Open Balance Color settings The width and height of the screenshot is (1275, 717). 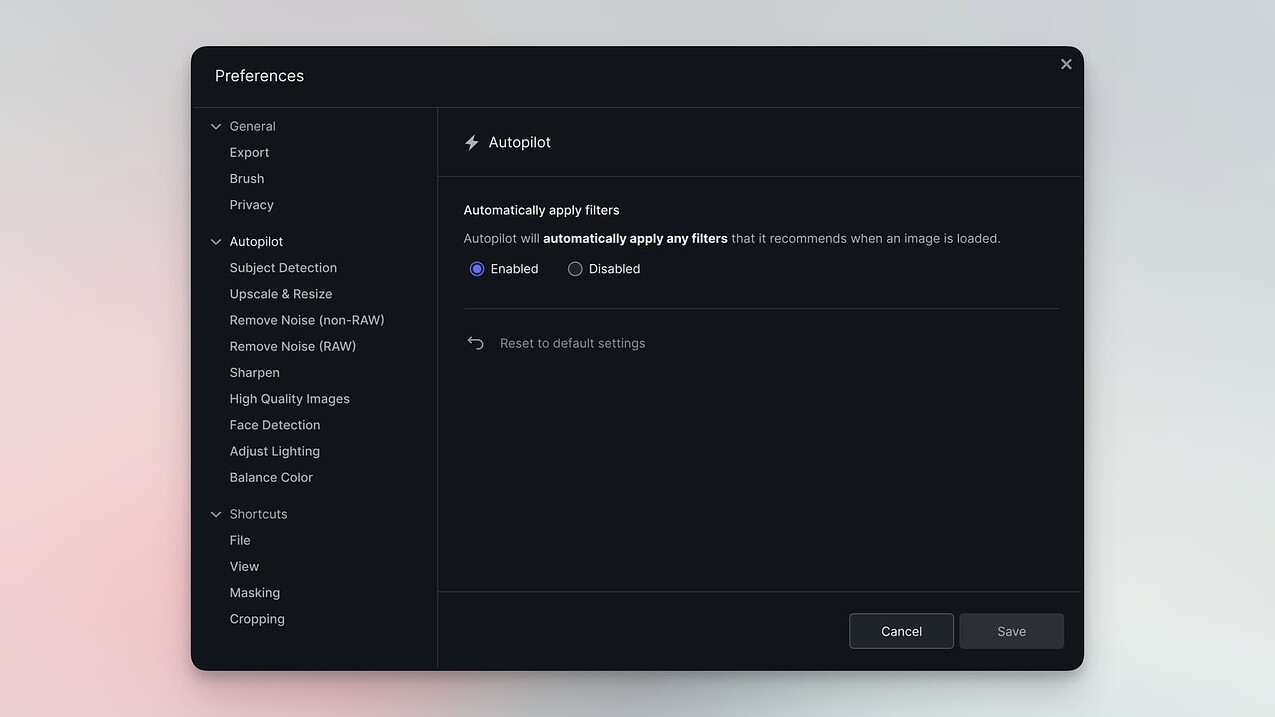pyautogui.click(x=271, y=477)
